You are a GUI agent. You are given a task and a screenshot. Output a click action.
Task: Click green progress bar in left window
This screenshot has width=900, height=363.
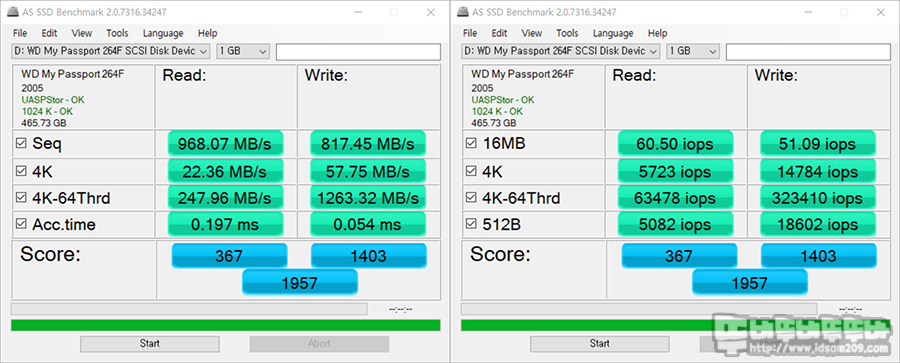pos(226,325)
